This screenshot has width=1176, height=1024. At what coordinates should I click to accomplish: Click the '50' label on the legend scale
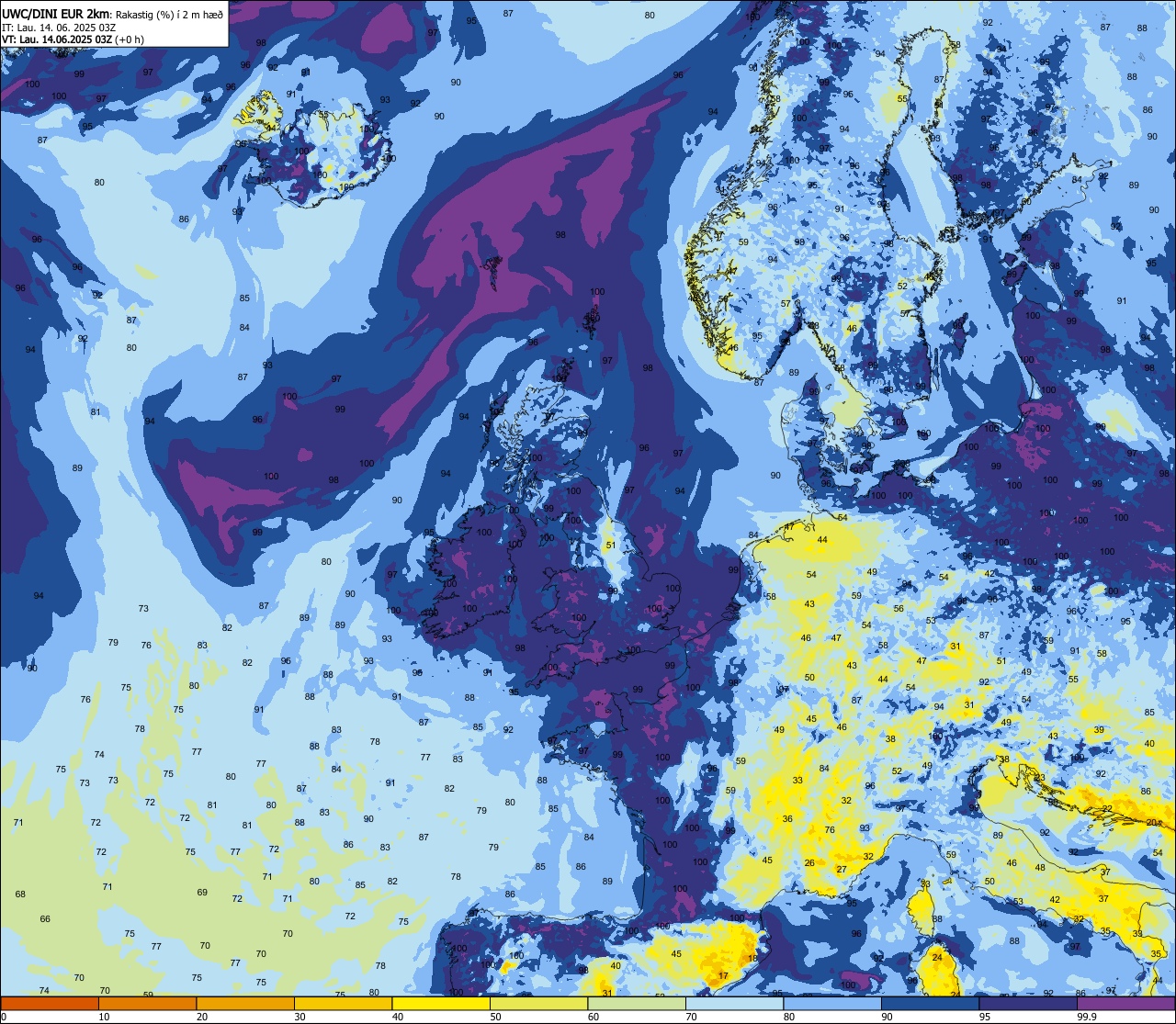tap(496, 1017)
